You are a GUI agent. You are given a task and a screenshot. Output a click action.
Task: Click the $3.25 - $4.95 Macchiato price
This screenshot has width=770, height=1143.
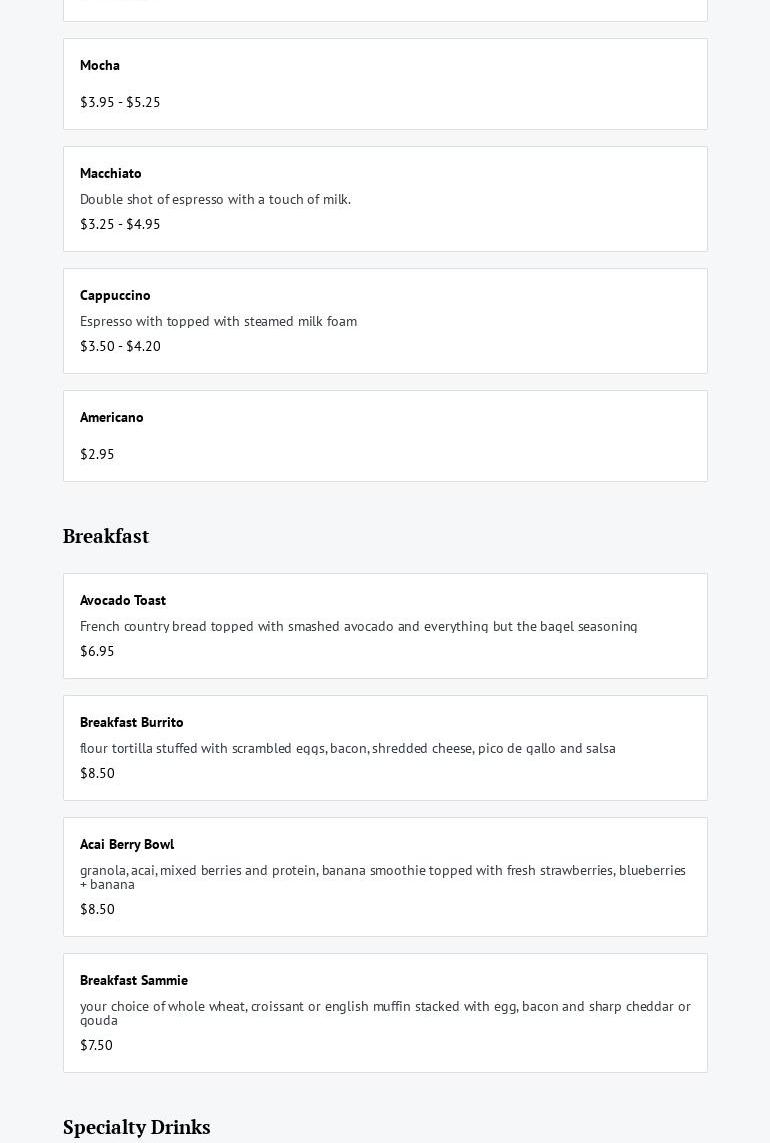pyautogui.click(x=120, y=224)
